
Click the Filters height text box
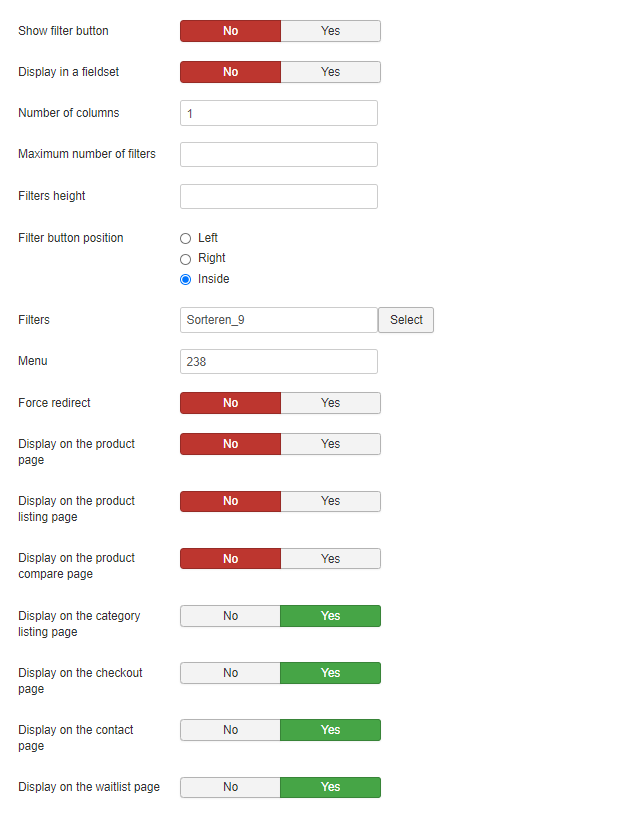pyautogui.click(x=279, y=196)
